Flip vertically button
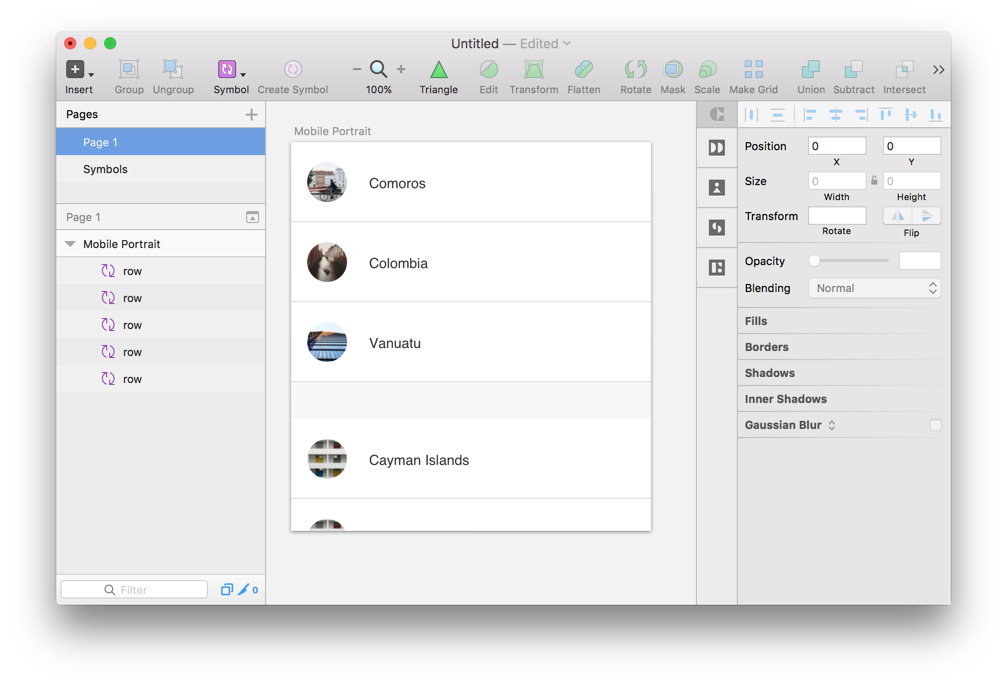The height and width of the screenshot is (685, 1007). [927, 216]
